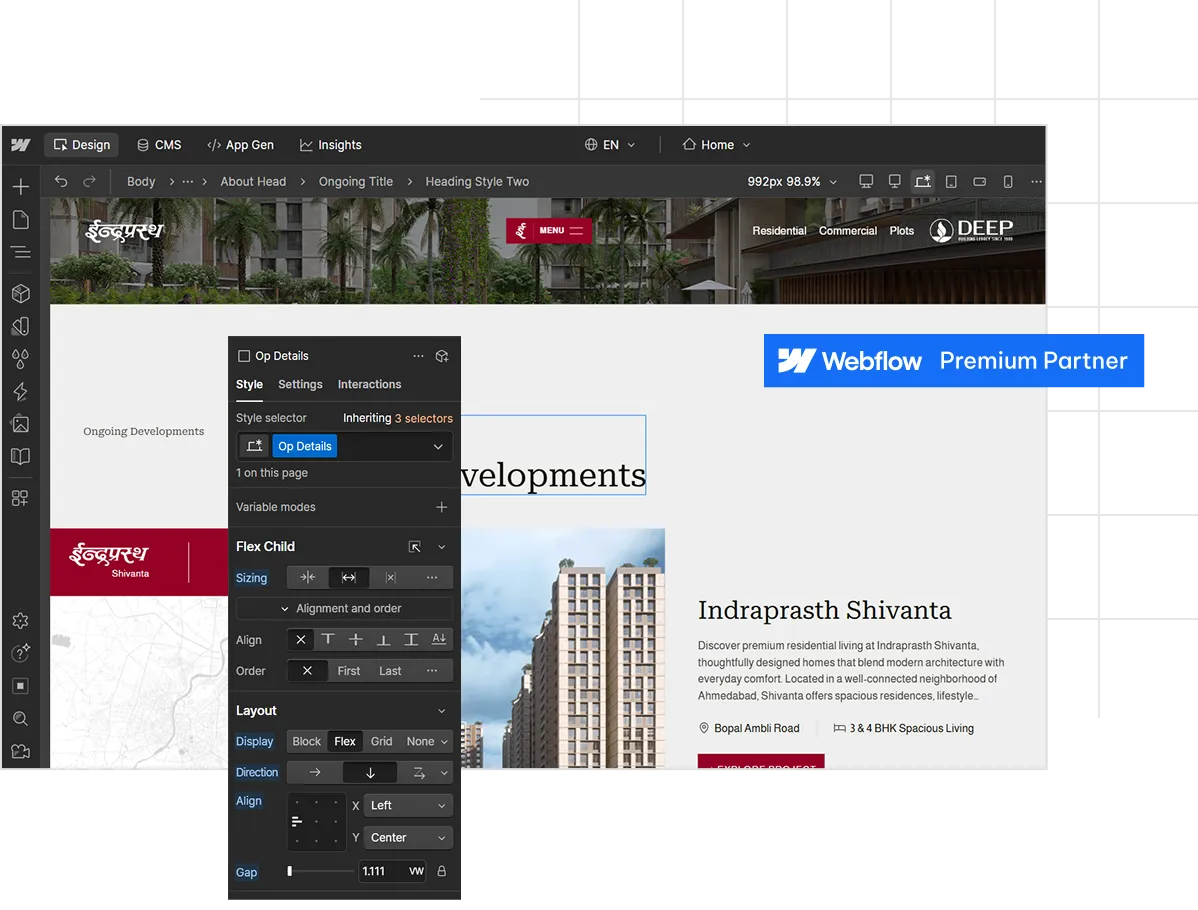Open the Assets image icon
Image resolution: width=1198 pixels, height=910 pixels.
[x=21, y=424]
